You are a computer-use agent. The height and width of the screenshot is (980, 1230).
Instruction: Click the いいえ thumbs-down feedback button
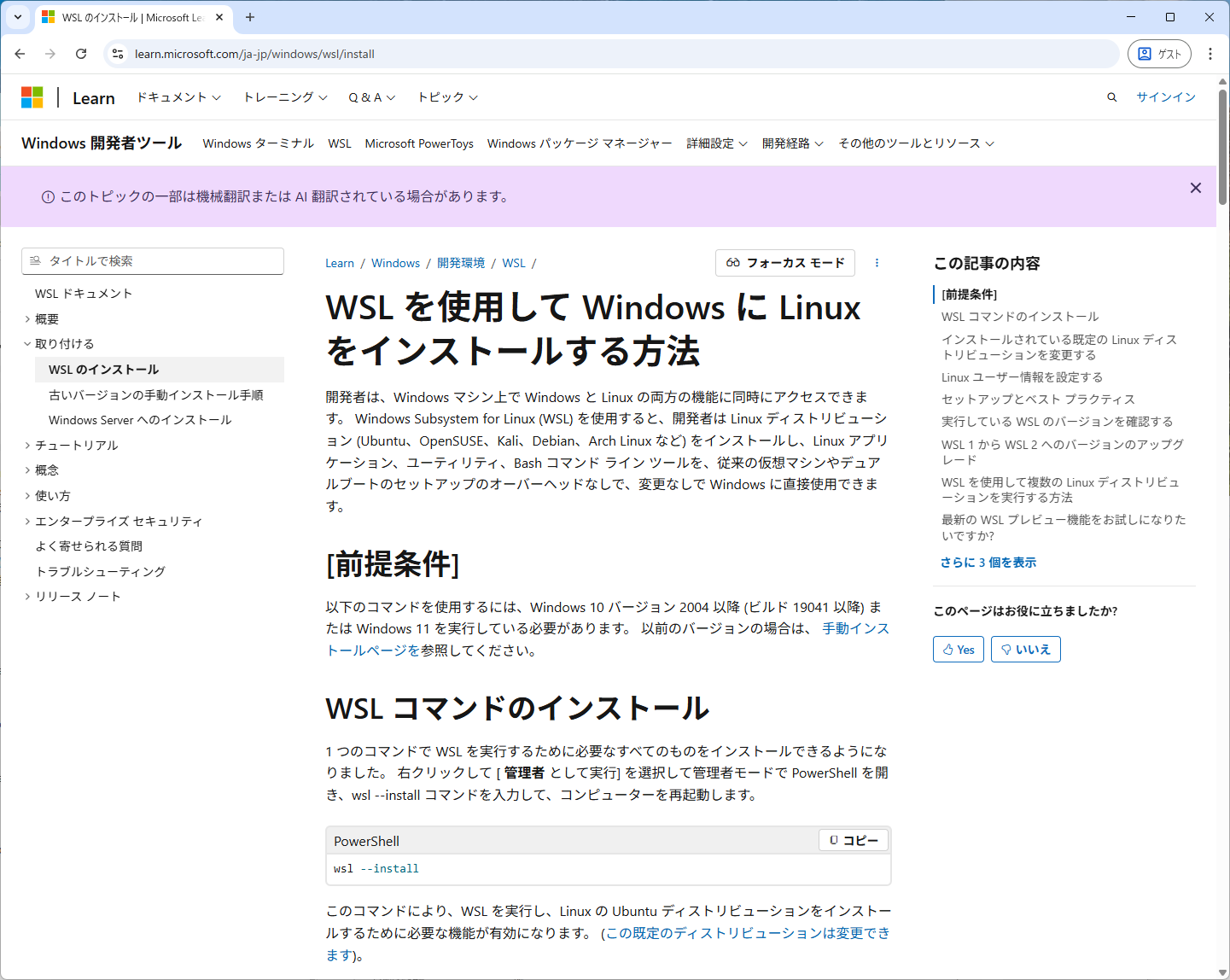click(1026, 650)
